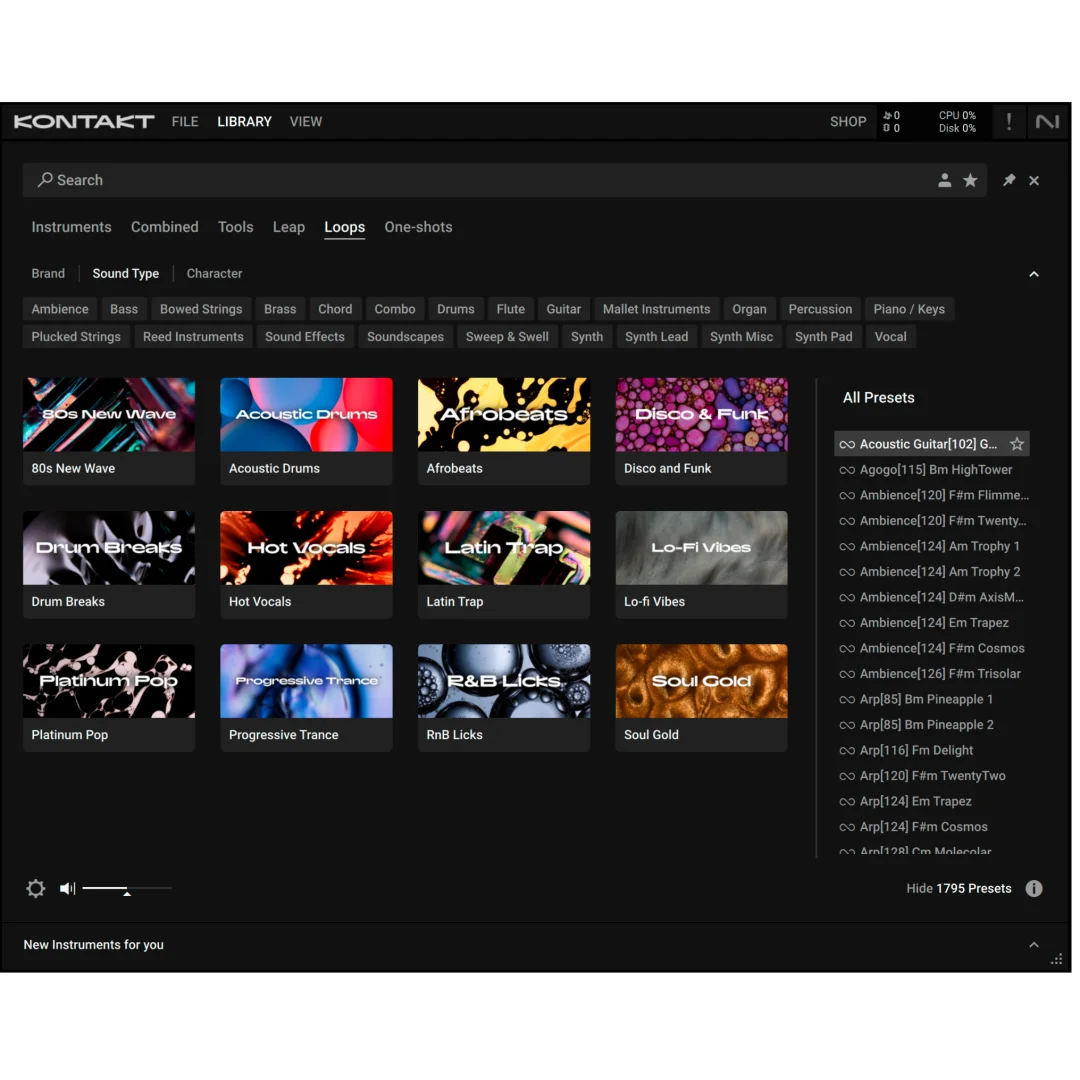Click the info icon beside preset count

click(x=1034, y=888)
